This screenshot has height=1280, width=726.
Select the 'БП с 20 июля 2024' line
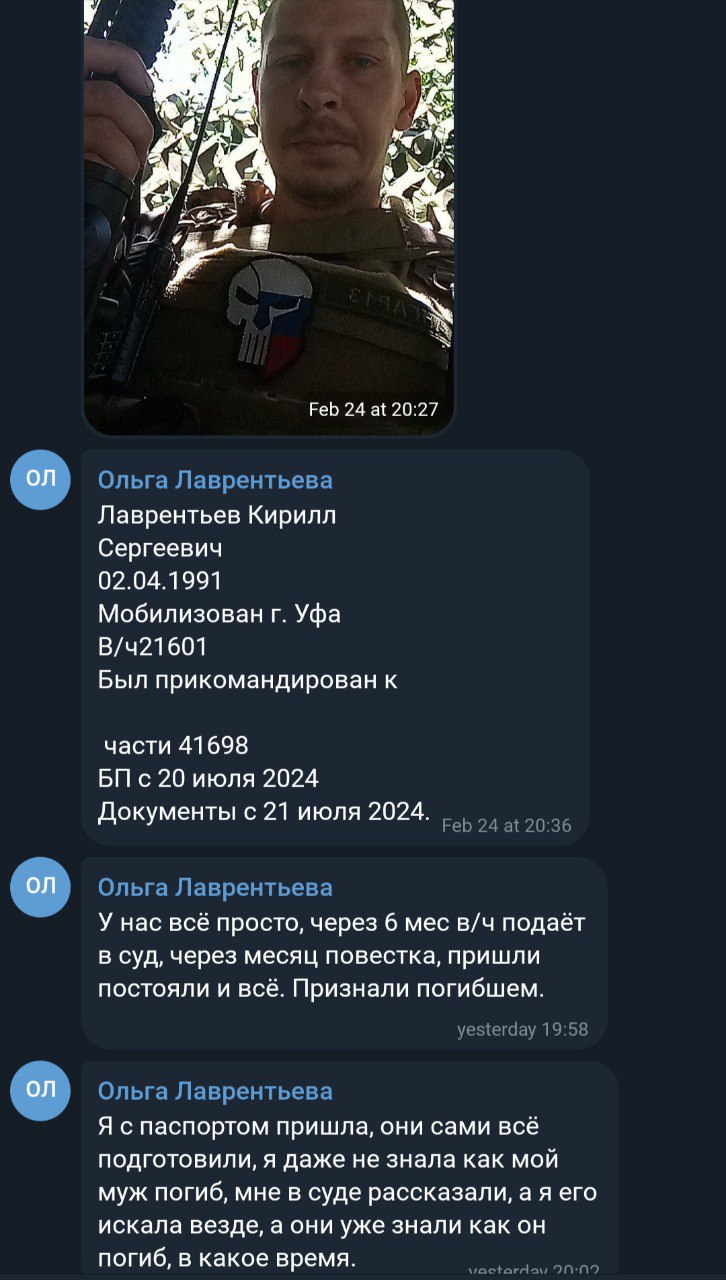(208, 778)
